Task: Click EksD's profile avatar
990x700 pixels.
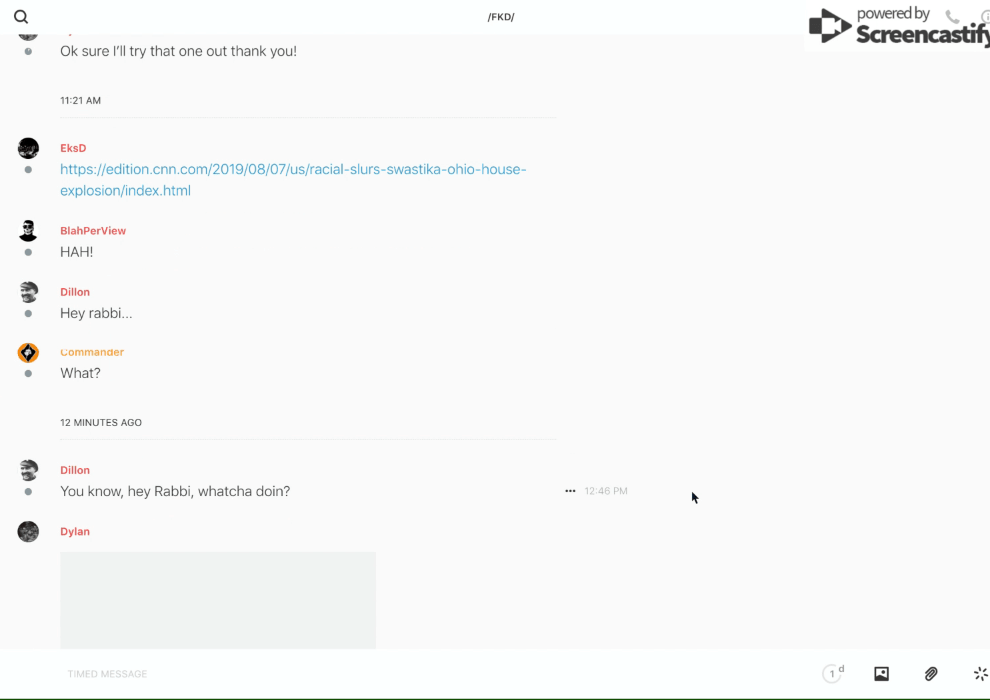Action: (28, 149)
